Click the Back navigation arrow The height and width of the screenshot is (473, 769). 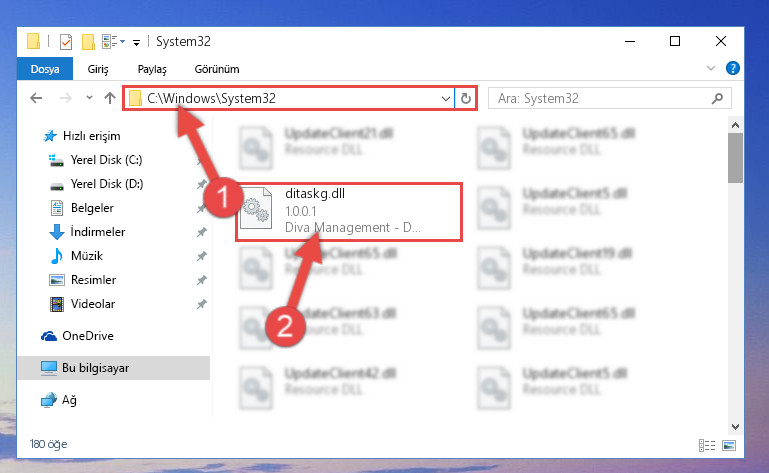point(36,98)
